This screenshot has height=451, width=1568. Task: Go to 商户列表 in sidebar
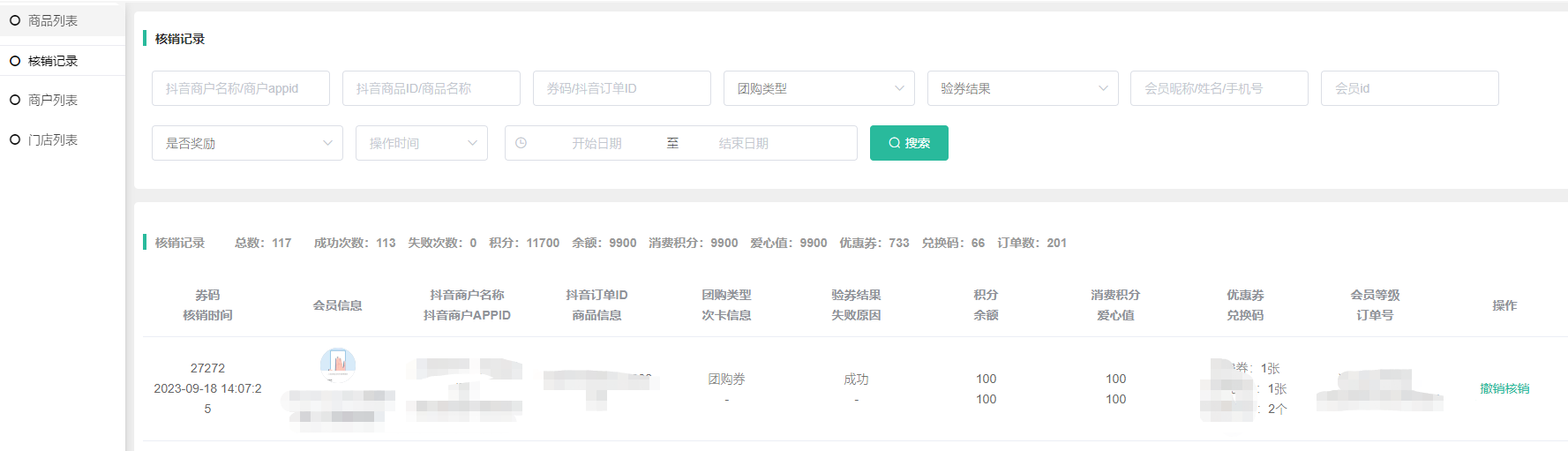pyautogui.click(x=53, y=100)
